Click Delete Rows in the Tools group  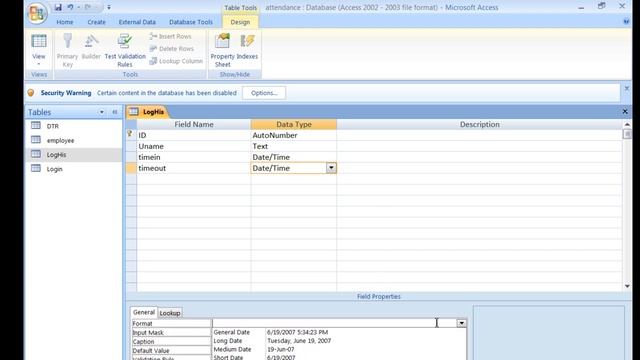[x=171, y=49]
